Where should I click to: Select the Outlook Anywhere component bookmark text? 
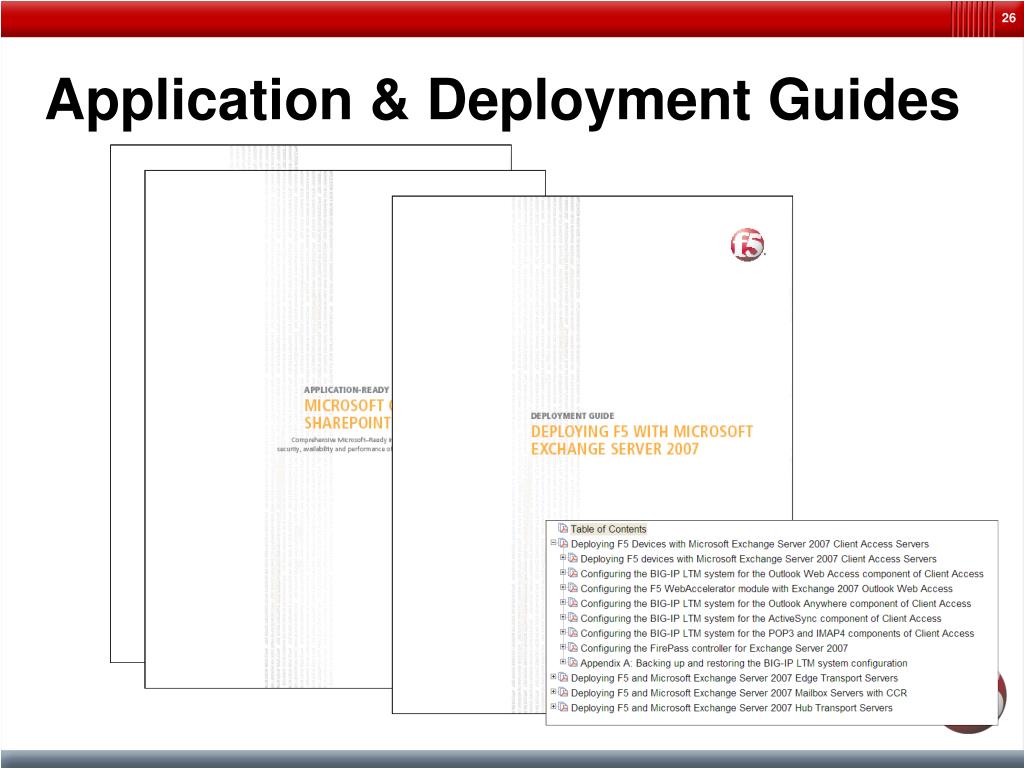point(775,603)
